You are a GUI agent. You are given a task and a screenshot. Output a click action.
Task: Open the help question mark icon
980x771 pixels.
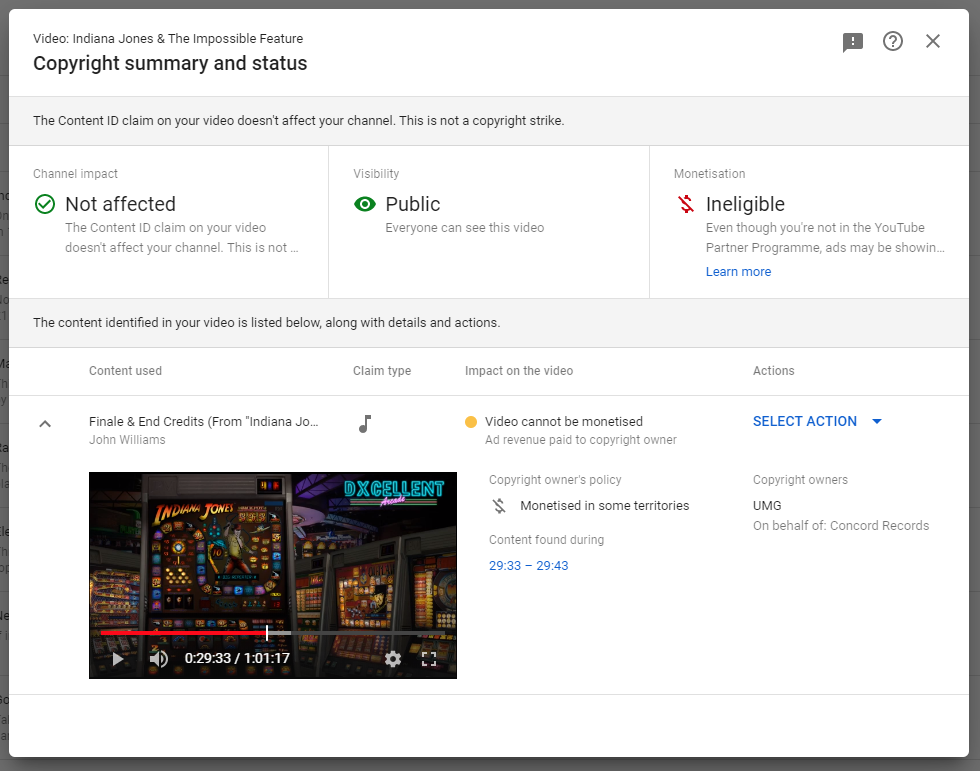(893, 42)
